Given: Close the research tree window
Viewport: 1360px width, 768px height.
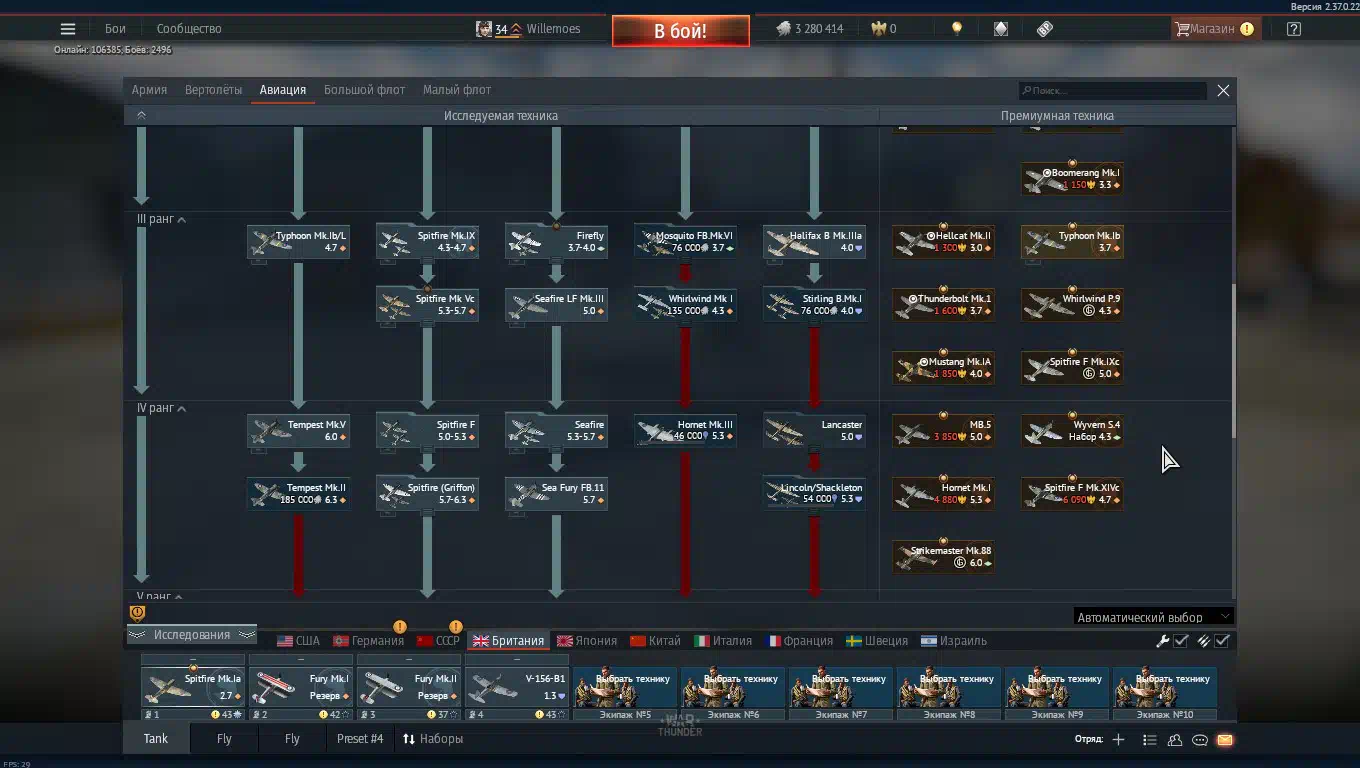Looking at the screenshot, I should pos(1223,90).
